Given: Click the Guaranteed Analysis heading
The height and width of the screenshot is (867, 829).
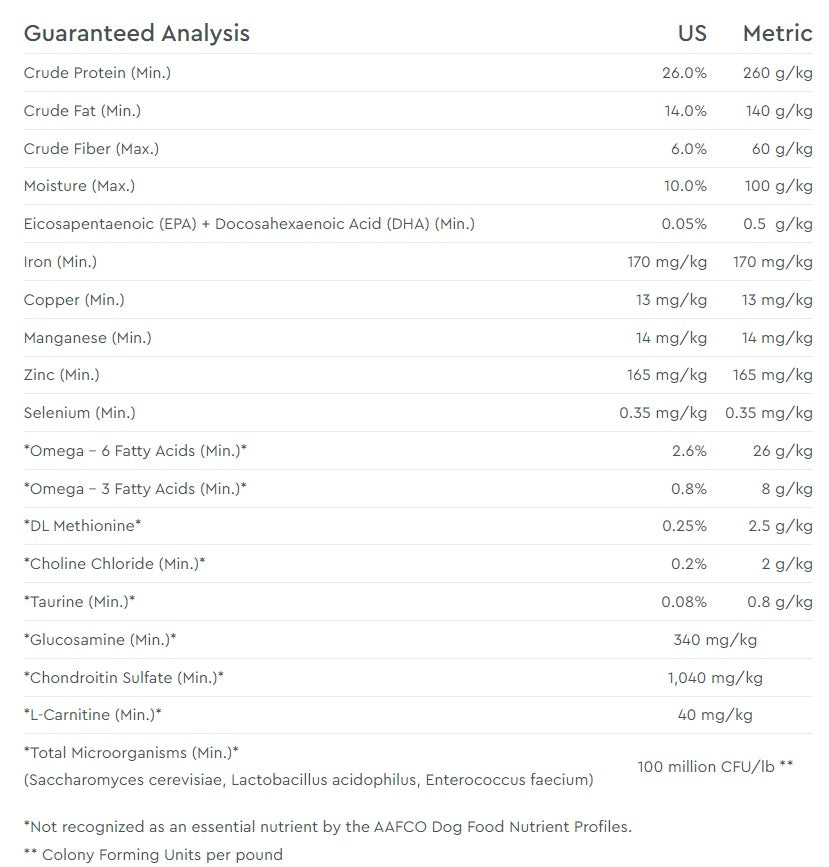Looking at the screenshot, I should [137, 33].
